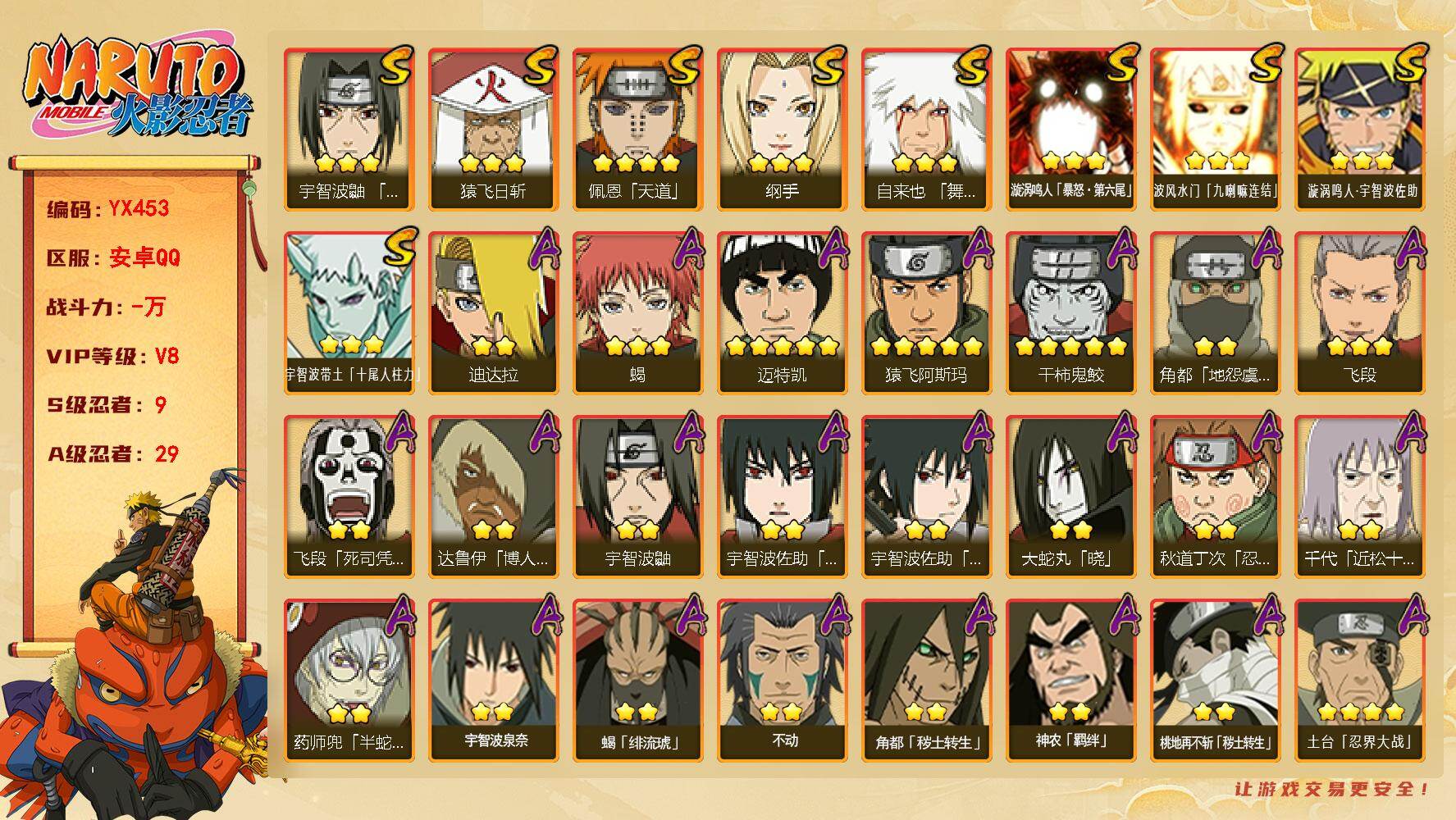This screenshot has width=1456, height=820.
Task: Open the 蝎「绯流琥」 portrait
Action: pos(637,680)
